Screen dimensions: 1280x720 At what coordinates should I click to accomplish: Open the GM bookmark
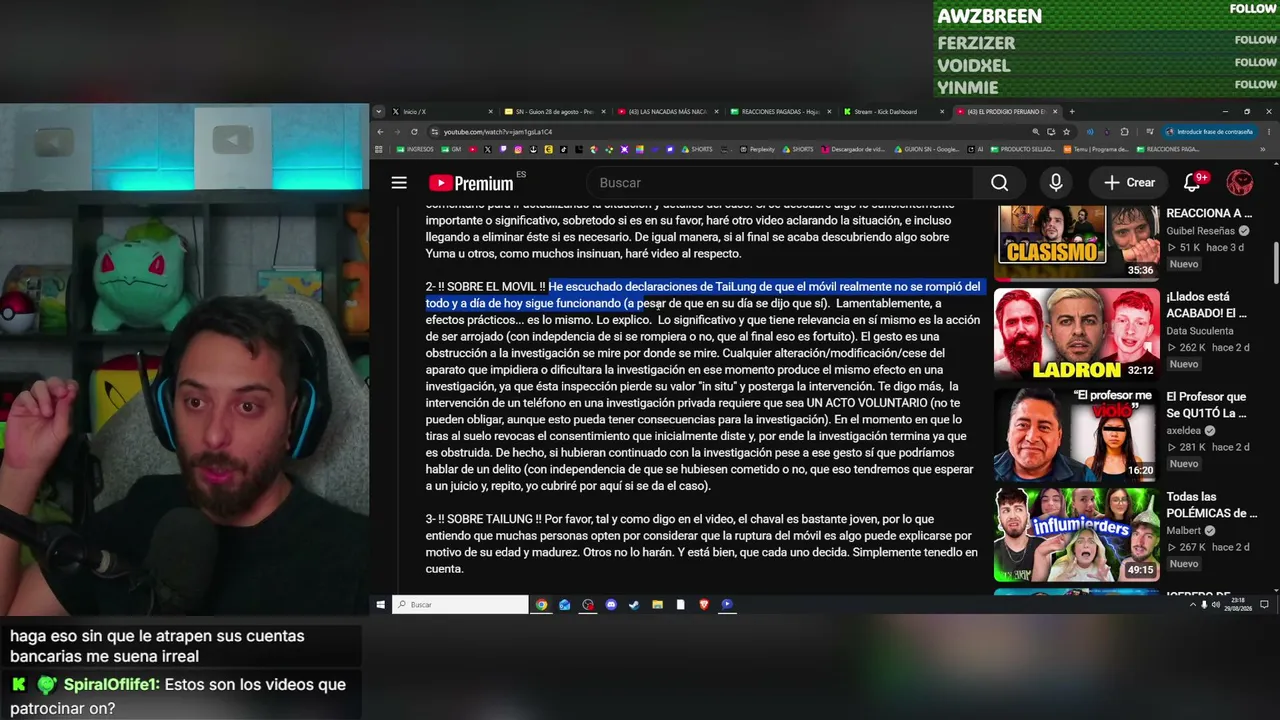point(453,150)
